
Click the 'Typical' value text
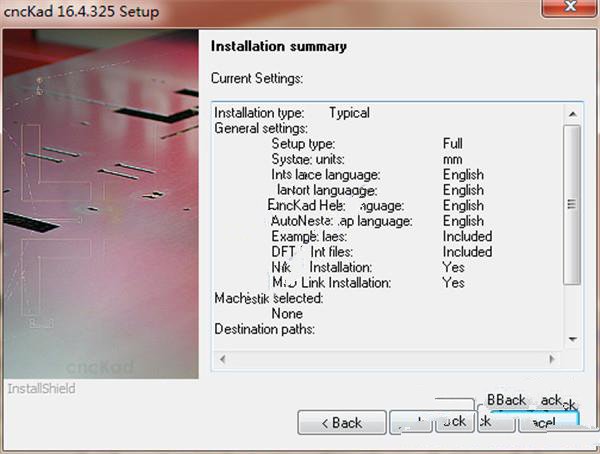pyautogui.click(x=349, y=113)
